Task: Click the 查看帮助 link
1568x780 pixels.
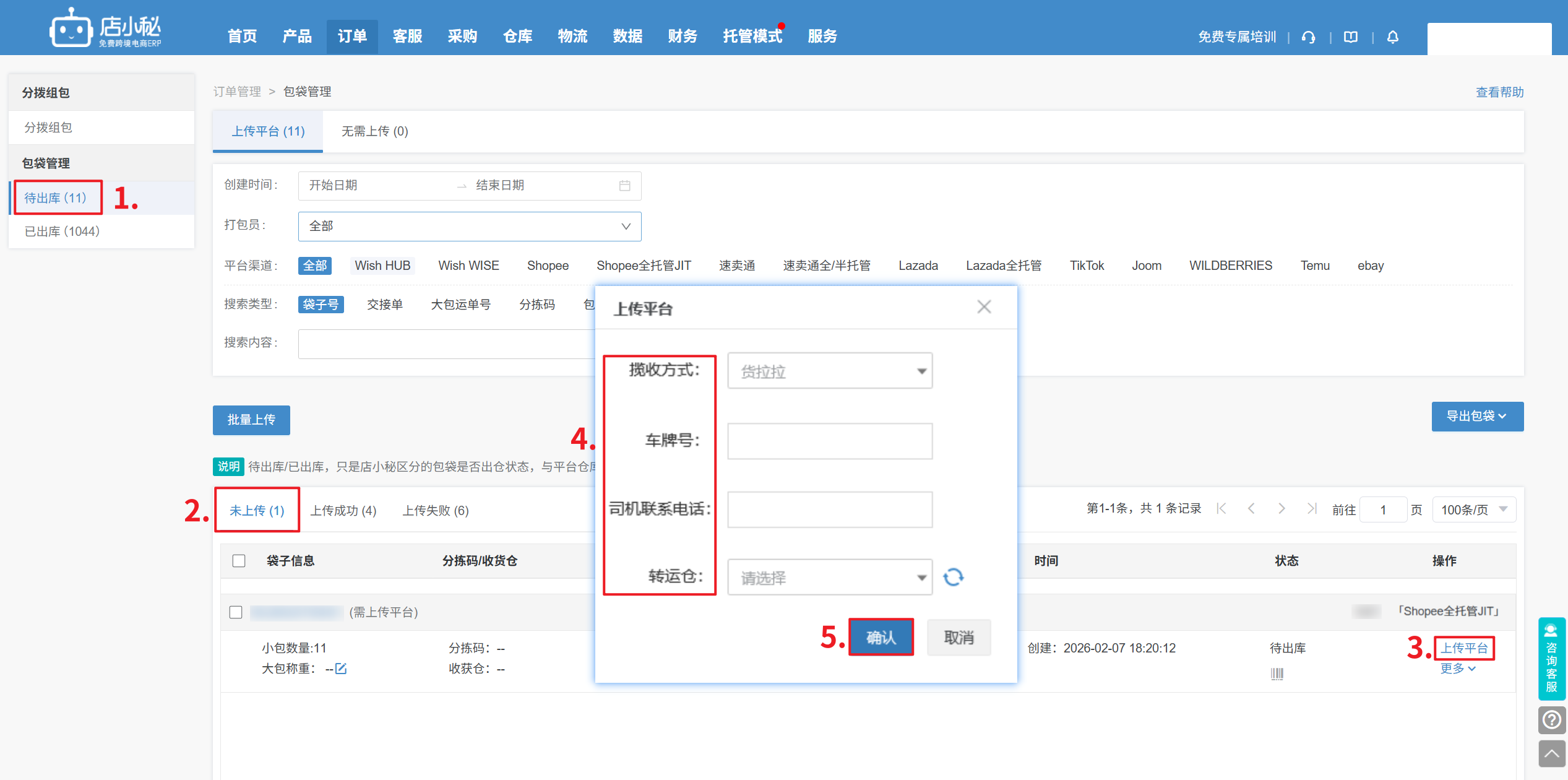Action: coord(1499,92)
